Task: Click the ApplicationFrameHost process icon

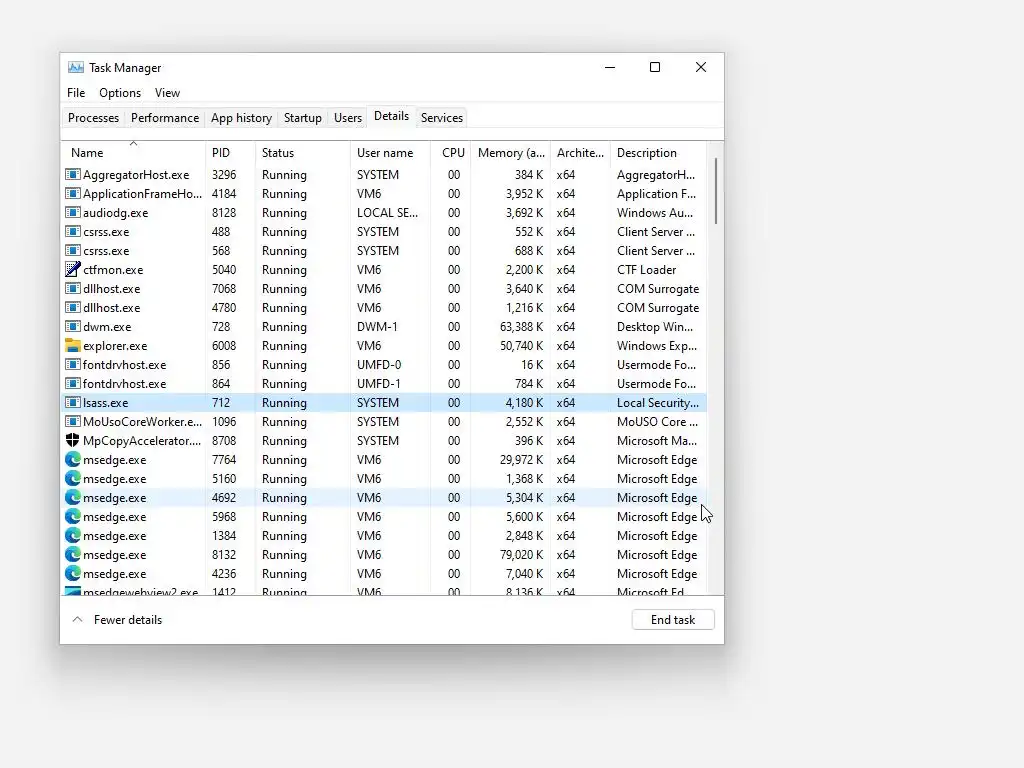Action: coord(72,193)
